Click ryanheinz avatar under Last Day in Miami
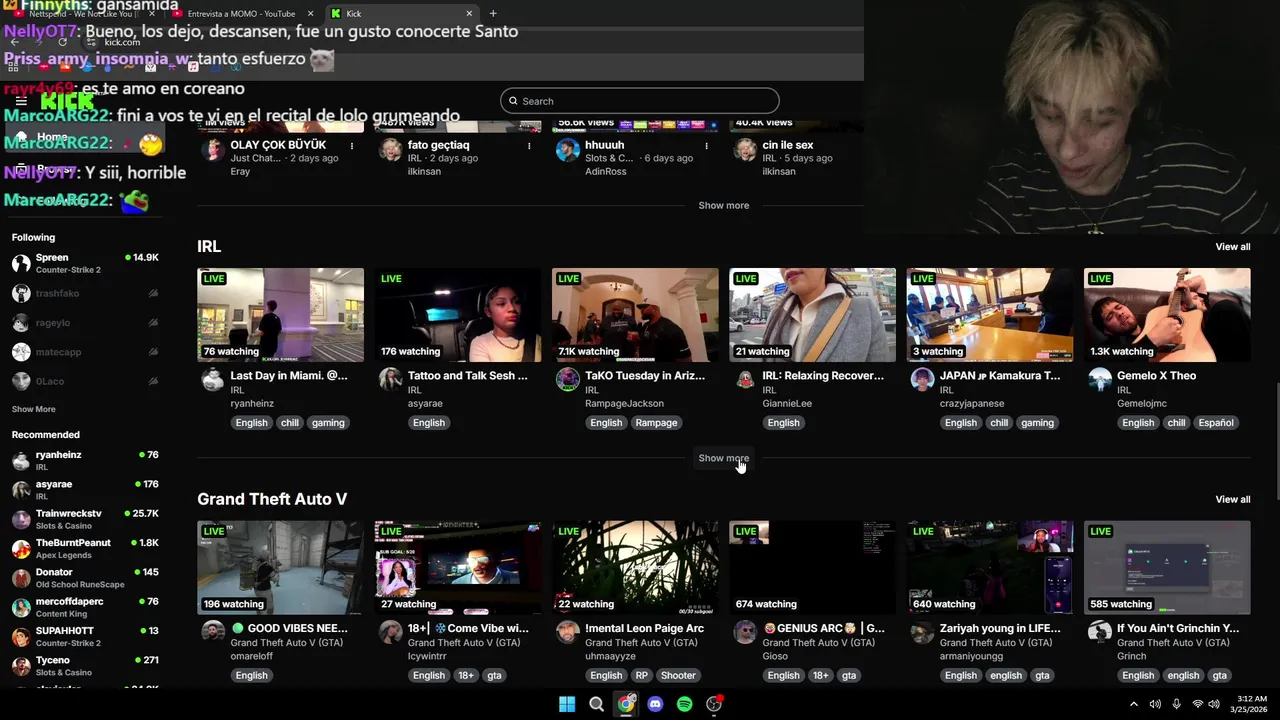The width and height of the screenshot is (1280, 720). click(212, 380)
